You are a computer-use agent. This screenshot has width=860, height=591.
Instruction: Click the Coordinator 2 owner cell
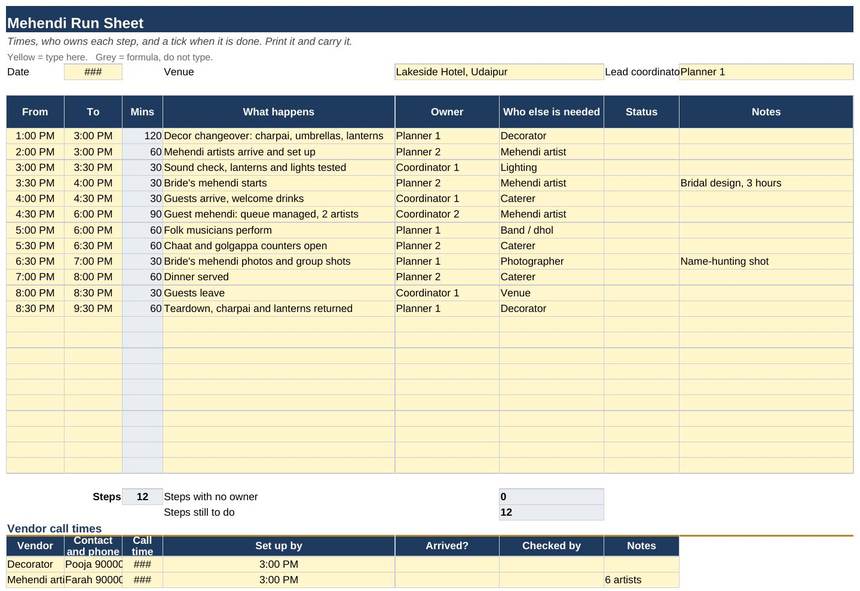click(447, 214)
